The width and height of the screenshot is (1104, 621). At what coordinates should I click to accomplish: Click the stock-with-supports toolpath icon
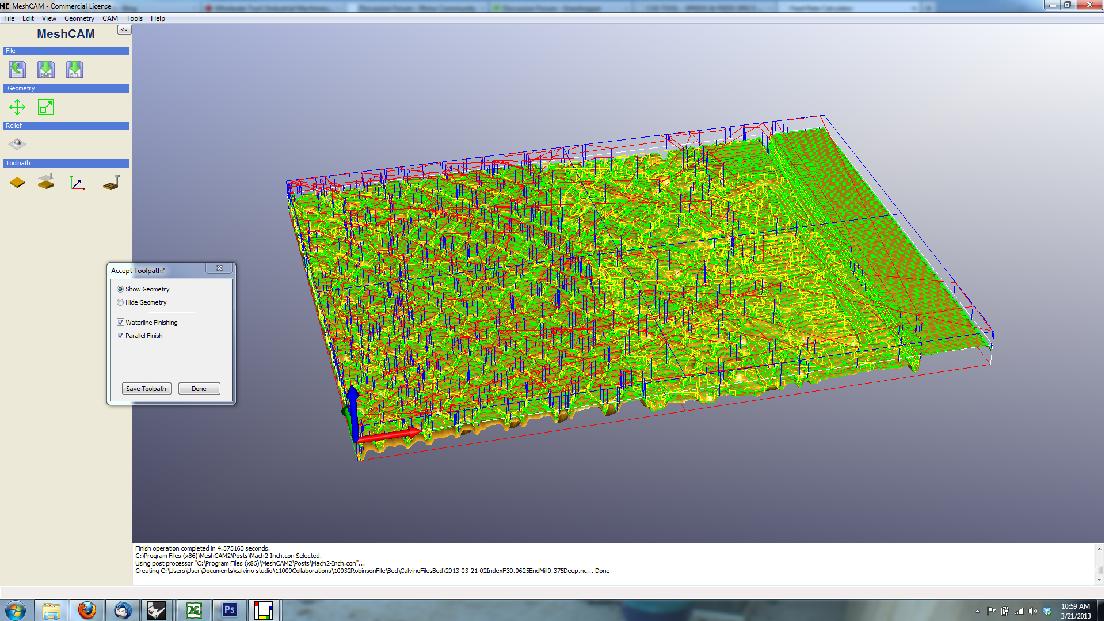(46, 182)
